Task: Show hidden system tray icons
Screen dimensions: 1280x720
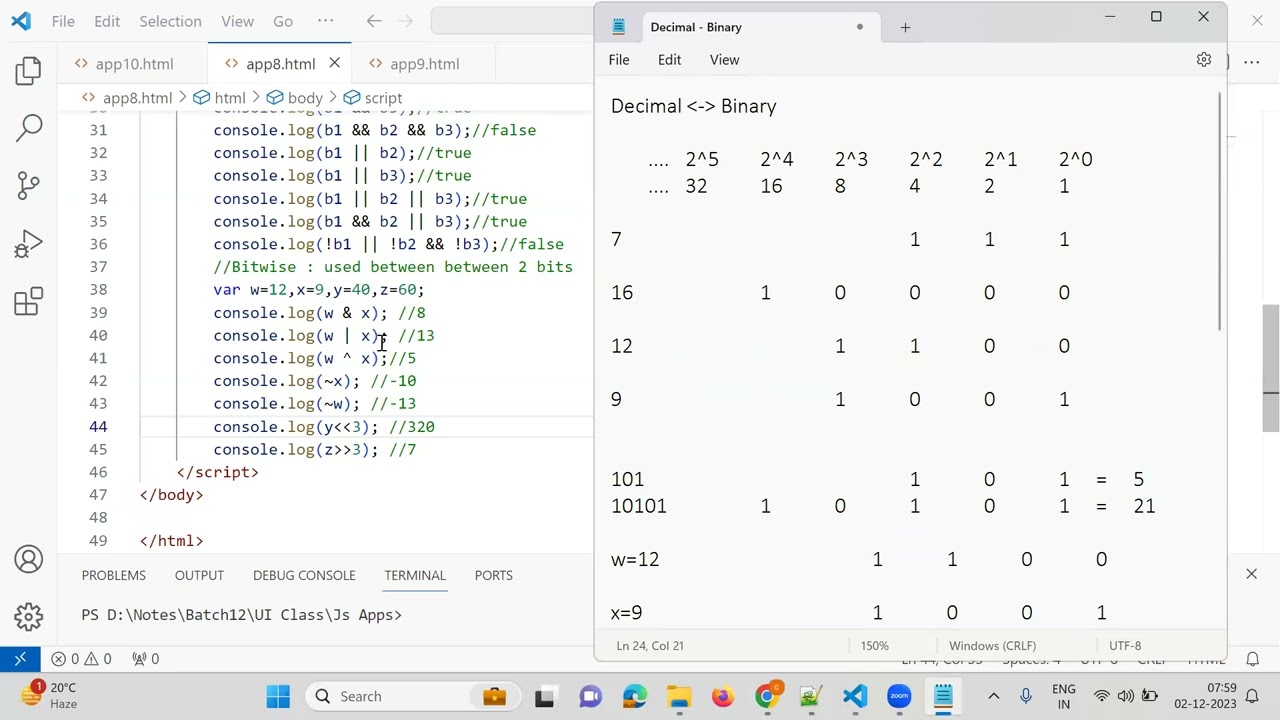Action: coord(994,696)
